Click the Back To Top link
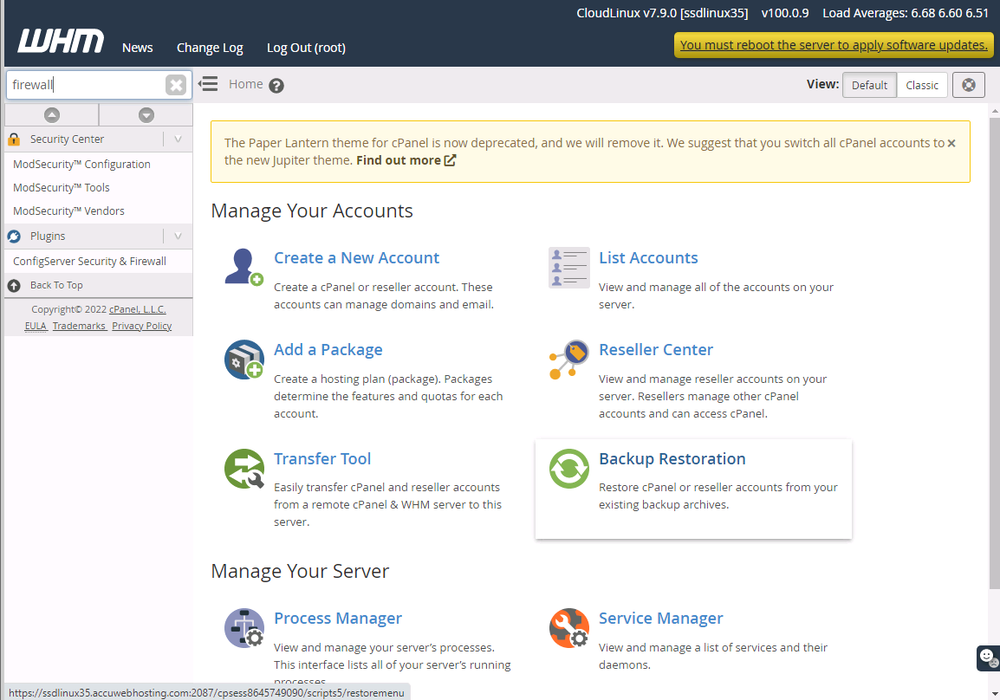 point(56,286)
